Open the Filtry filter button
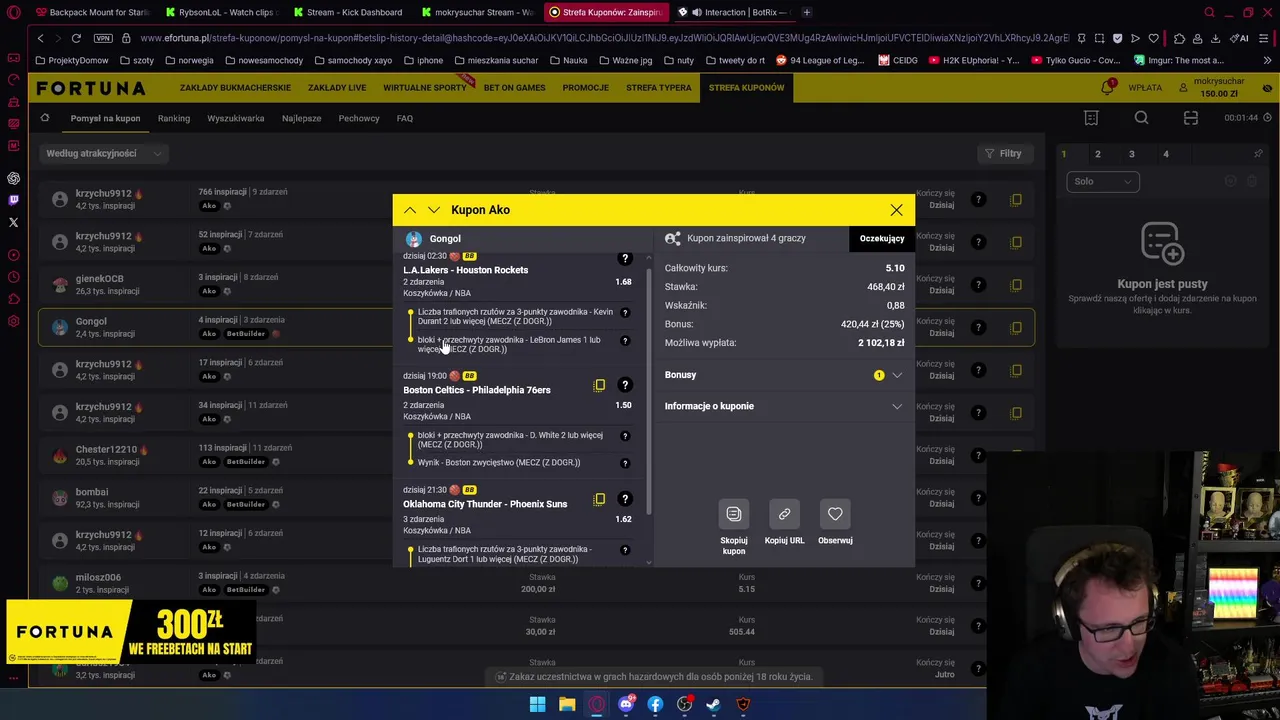 pos(1003,154)
